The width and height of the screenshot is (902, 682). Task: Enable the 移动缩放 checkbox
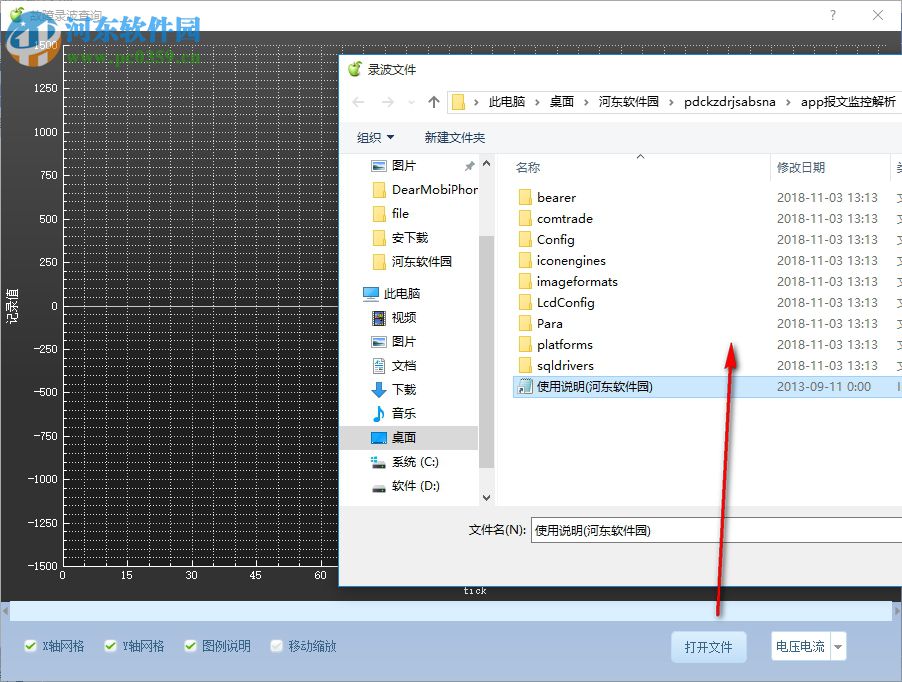coord(276,646)
